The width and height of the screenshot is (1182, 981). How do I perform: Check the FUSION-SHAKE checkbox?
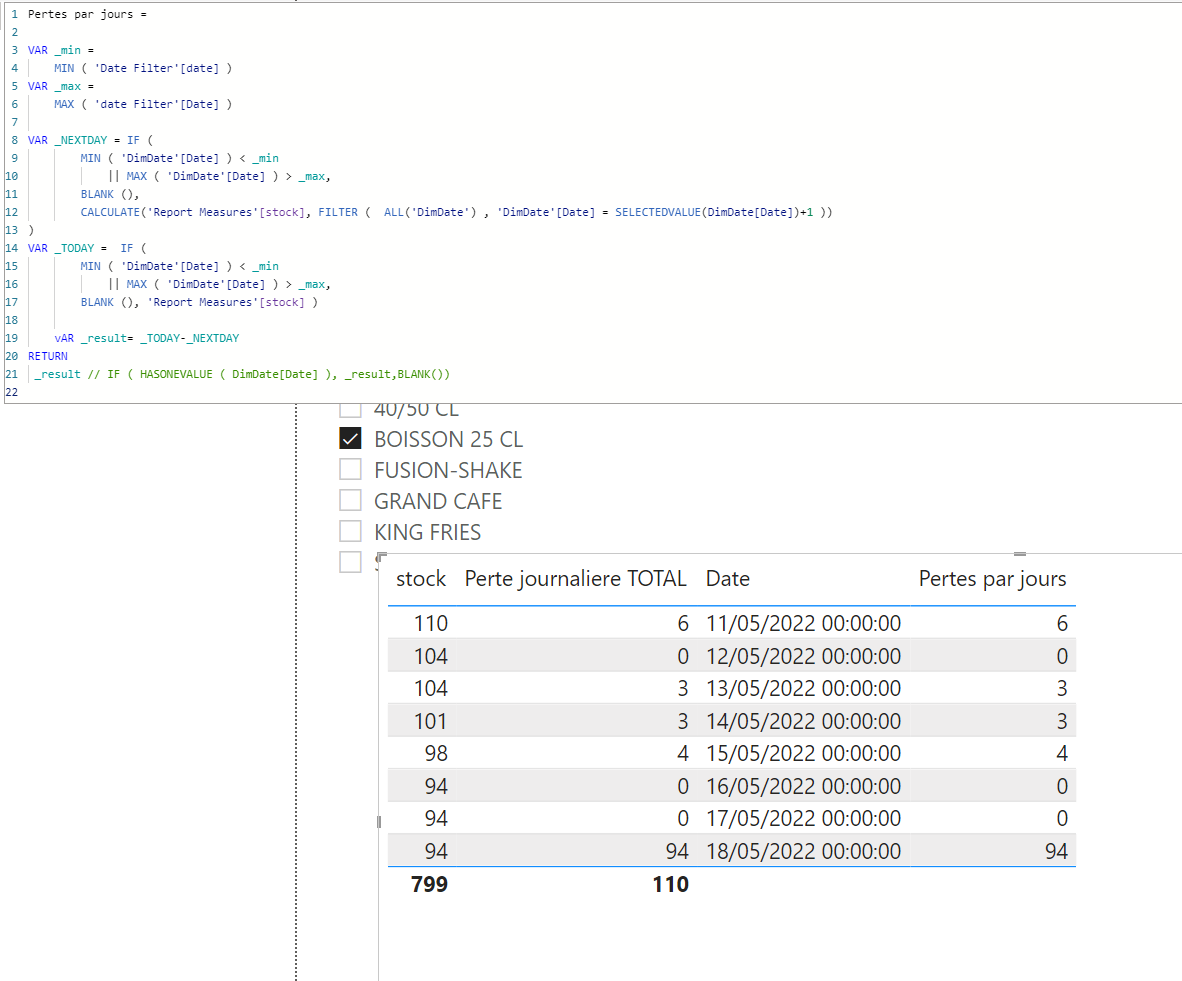pyautogui.click(x=350, y=469)
